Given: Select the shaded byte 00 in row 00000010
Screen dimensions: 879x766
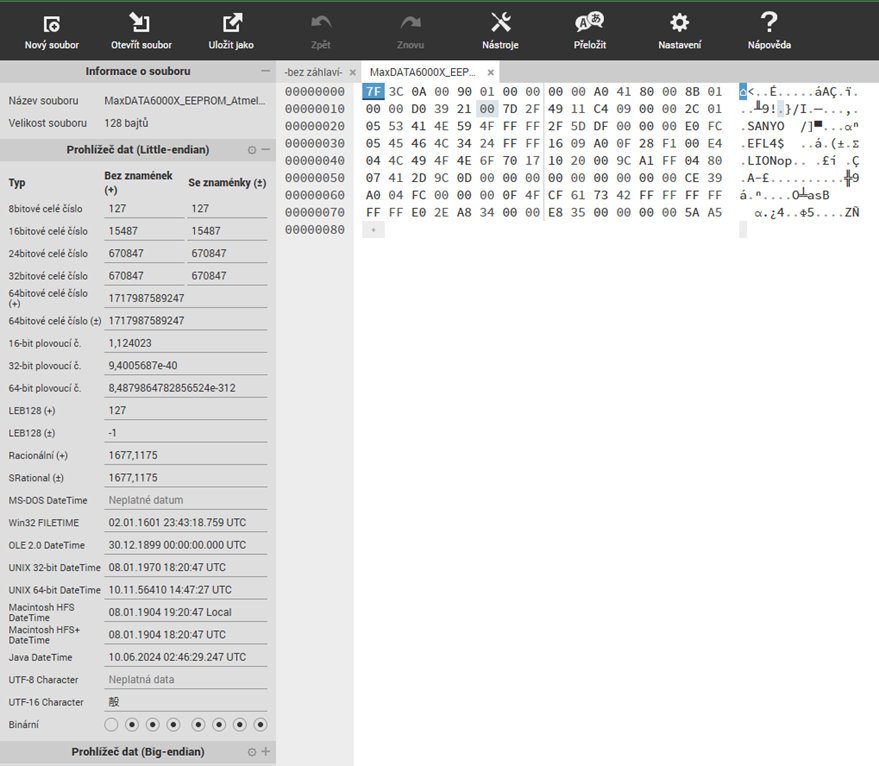Looking at the screenshot, I should pyautogui.click(x=487, y=109).
